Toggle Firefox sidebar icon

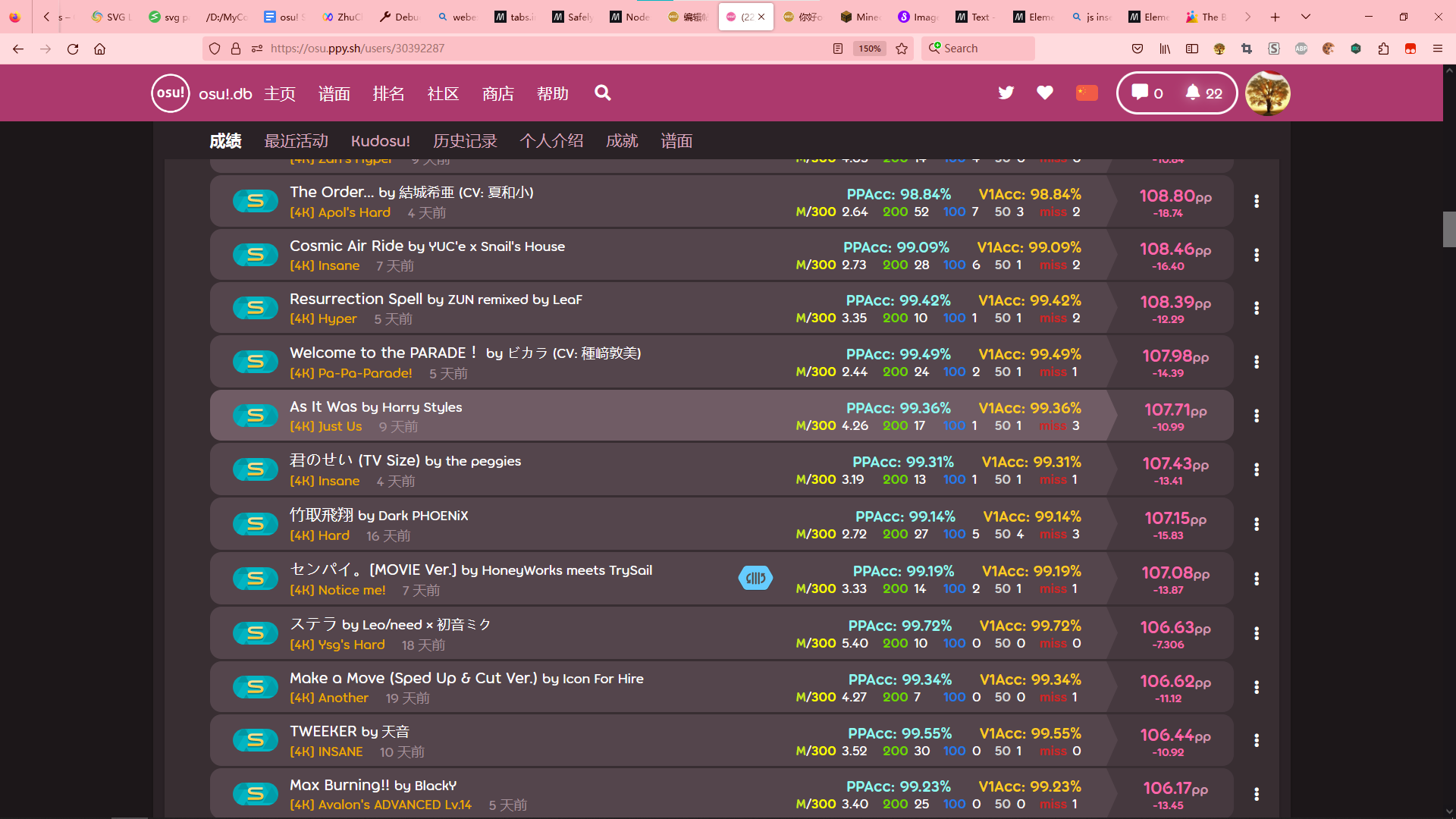[1192, 49]
